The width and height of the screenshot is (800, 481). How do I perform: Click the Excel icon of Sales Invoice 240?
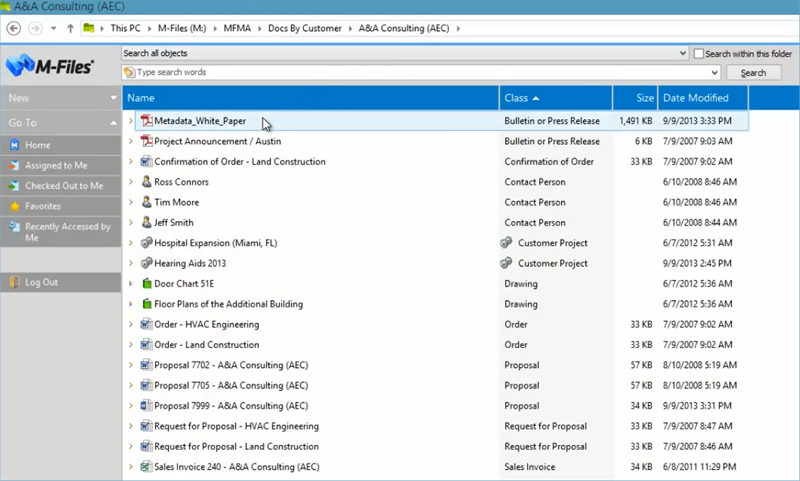click(146, 467)
